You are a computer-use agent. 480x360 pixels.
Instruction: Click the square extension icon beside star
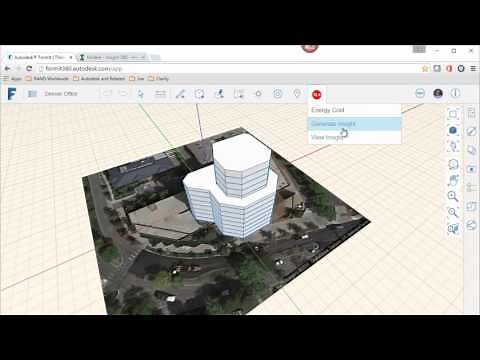click(x=437, y=69)
